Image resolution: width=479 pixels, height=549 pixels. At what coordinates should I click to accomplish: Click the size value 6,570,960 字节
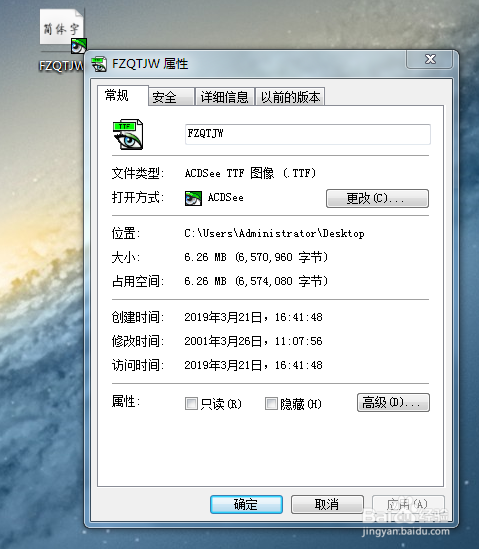[x=281, y=257]
